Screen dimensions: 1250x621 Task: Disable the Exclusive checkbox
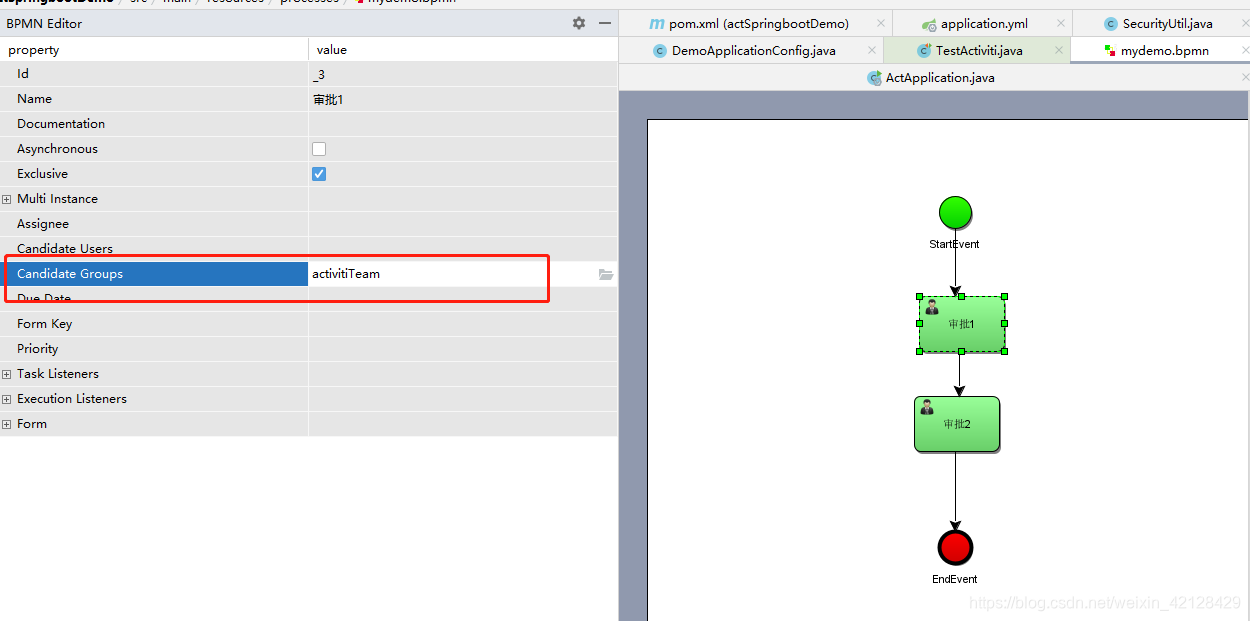318,173
